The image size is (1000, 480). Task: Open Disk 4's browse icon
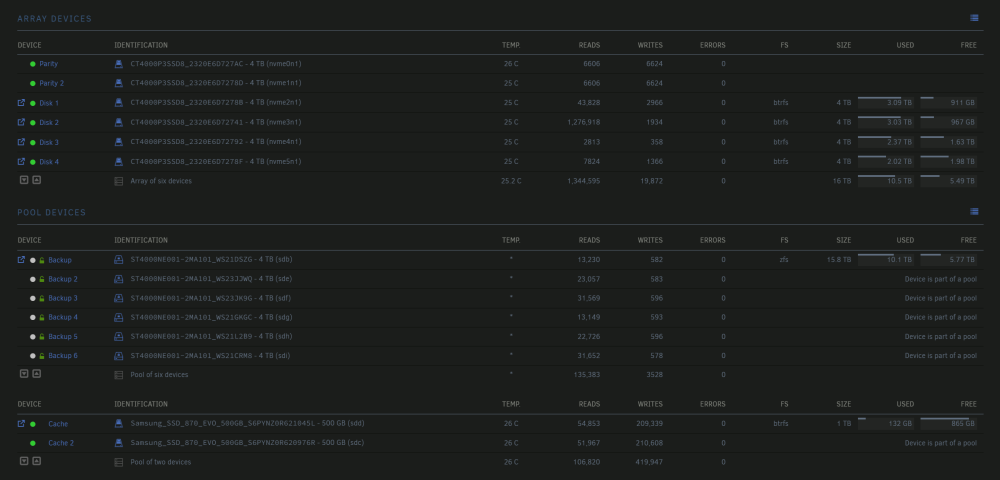21,161
